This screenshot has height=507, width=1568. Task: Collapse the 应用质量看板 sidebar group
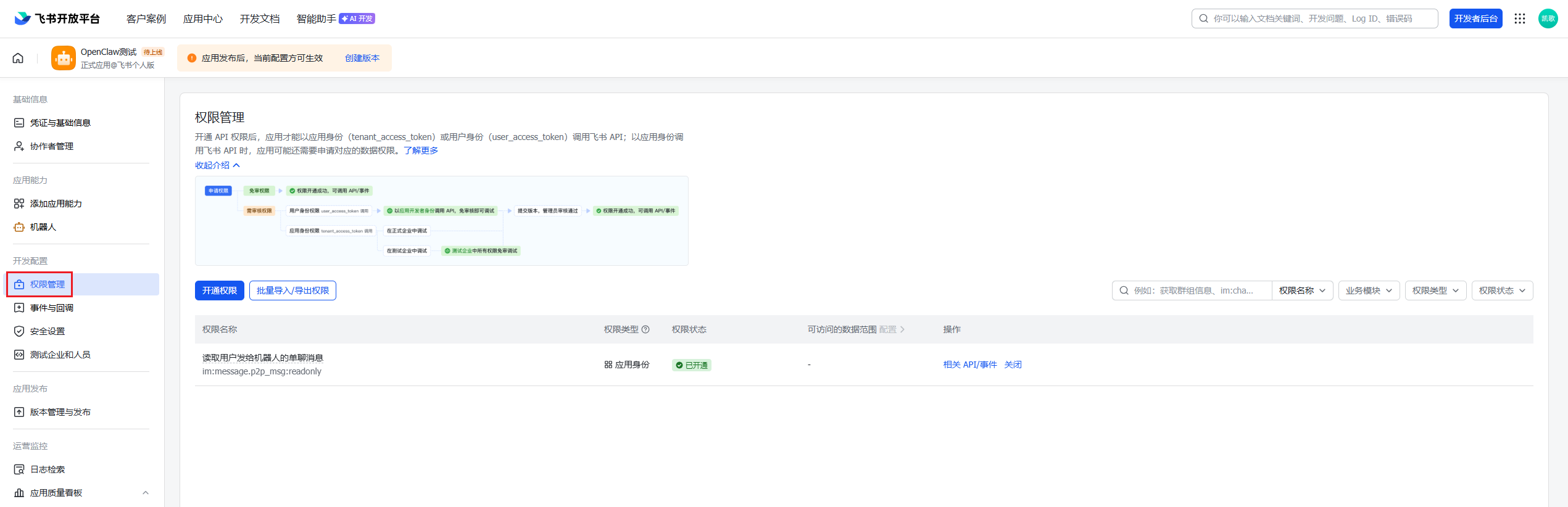(146, 493)
